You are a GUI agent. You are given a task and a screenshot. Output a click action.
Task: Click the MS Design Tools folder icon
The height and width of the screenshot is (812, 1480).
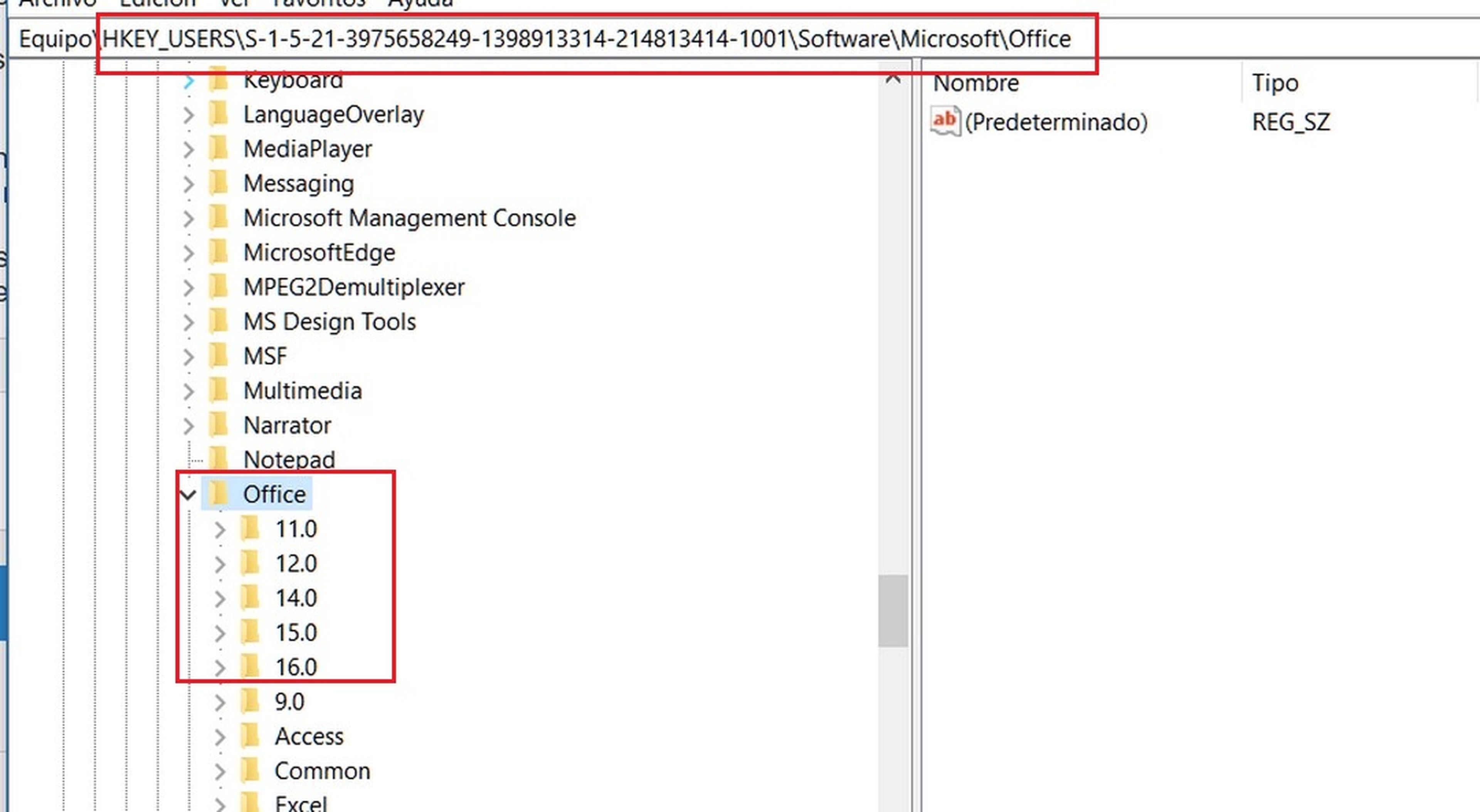pos(218,320)
